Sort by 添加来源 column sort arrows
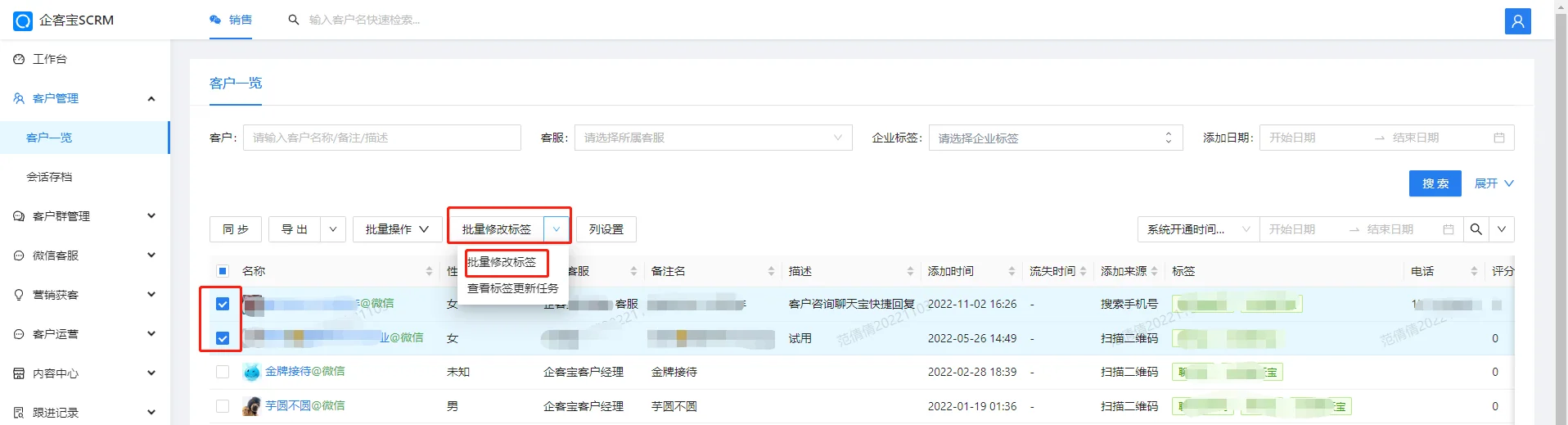Screen dimensions: 1568x425 pyautogui.click(x=1154, y=271)
